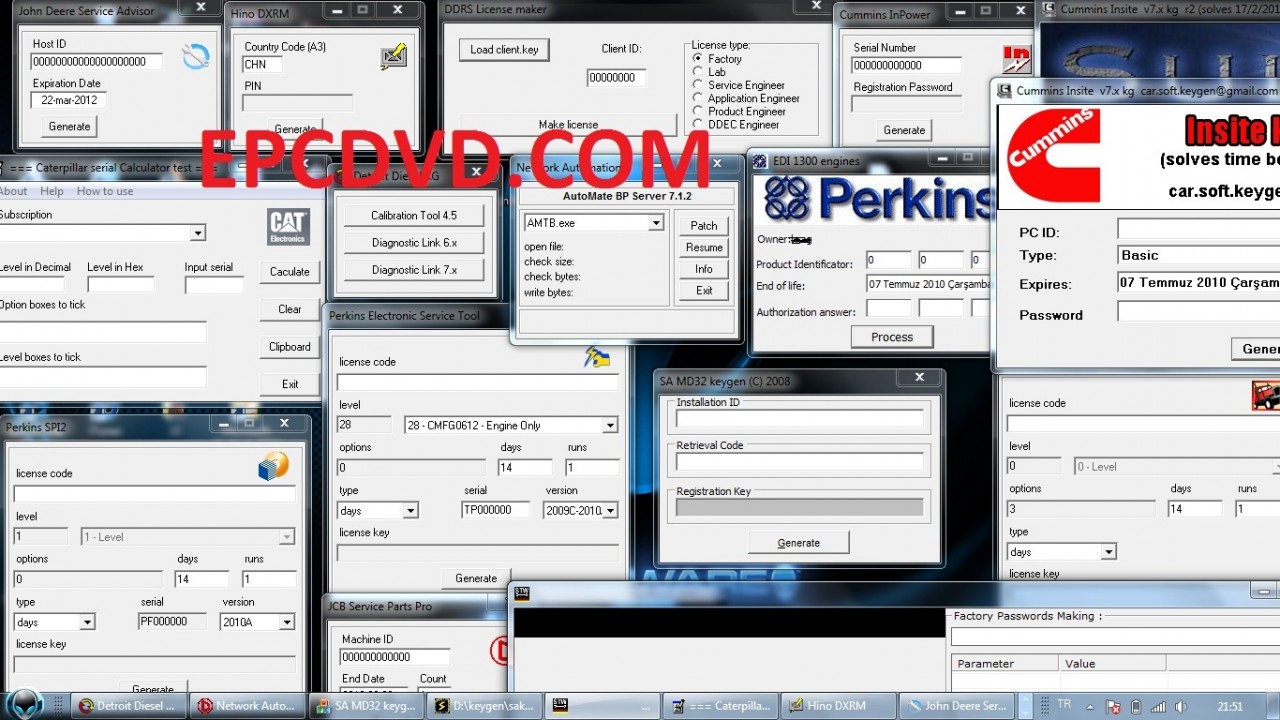Click the Installation ID field
Viewport: 1280px width, 720px height.
pyautogui.click(x=800, y=418)
